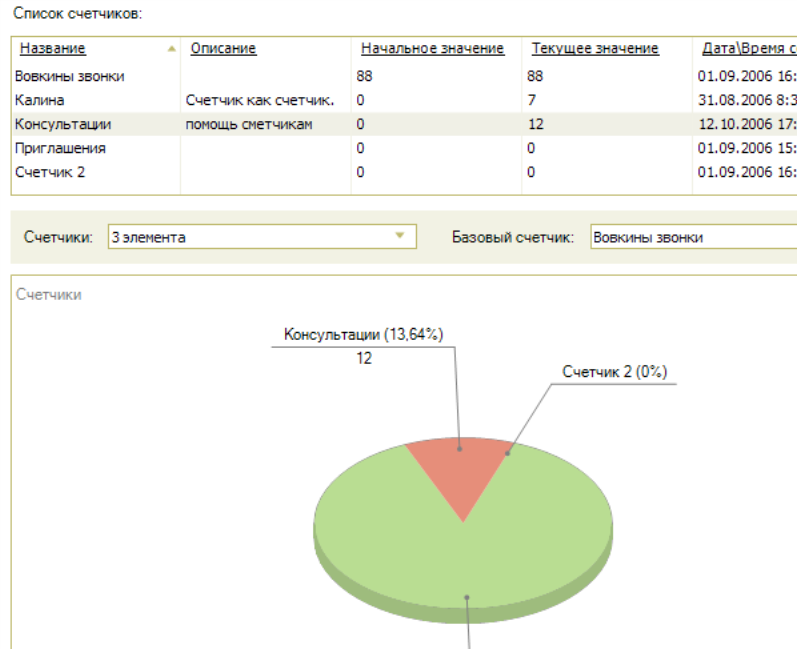Click the '3 элемента' field text
Viewport: 797px width, 649px height.
[x=148, y=238]
